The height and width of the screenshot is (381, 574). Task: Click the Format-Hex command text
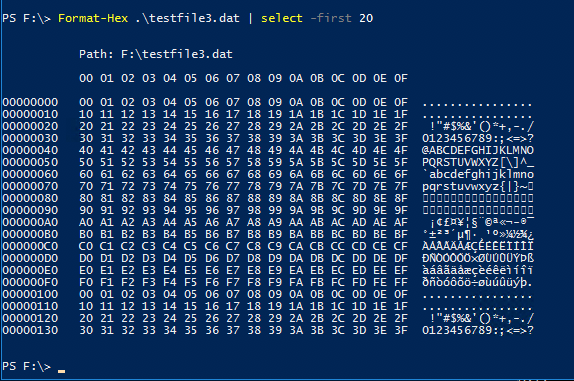(93, 18)
